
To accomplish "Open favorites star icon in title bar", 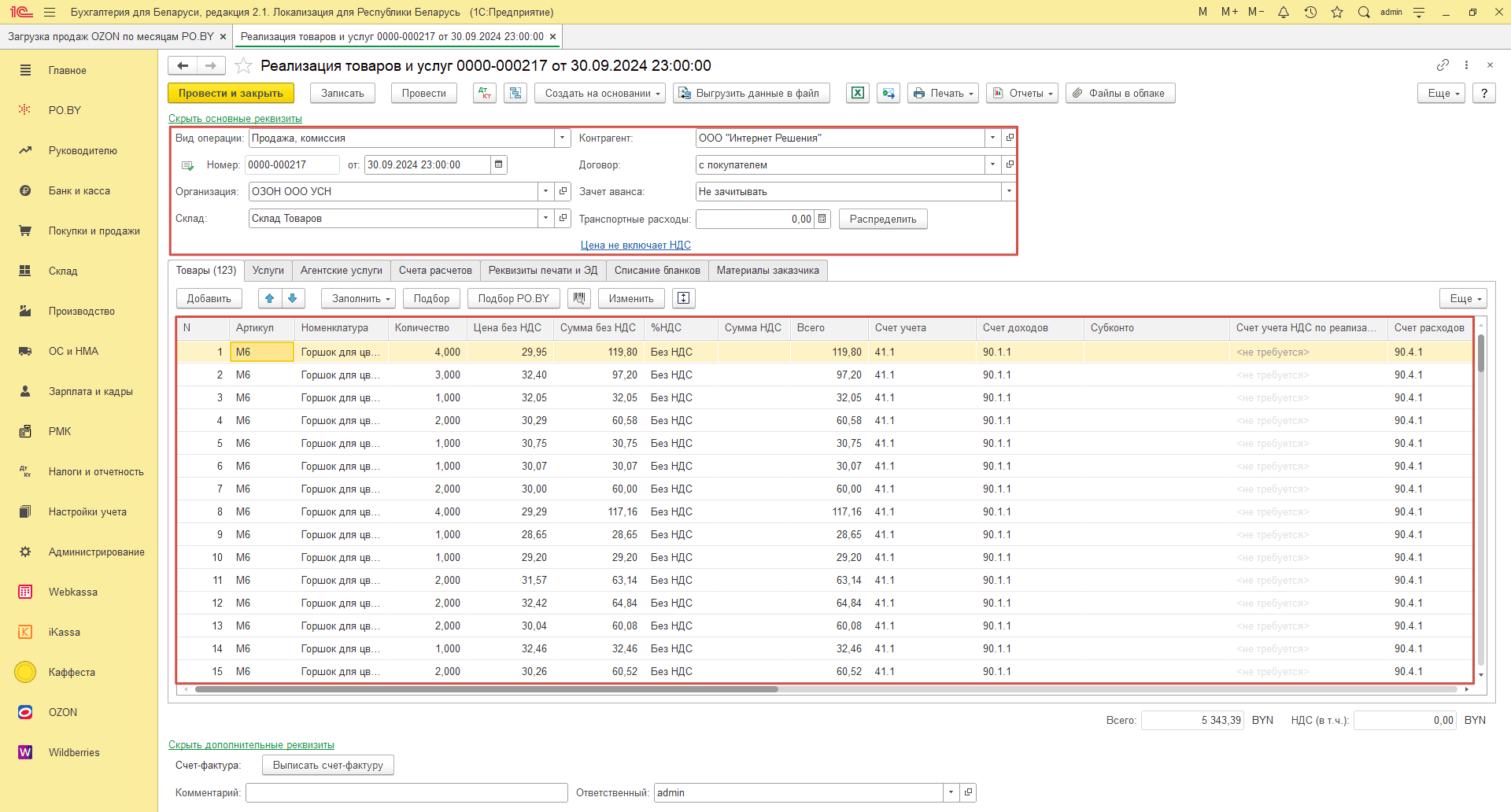I will pyautogui.click(x=1337, y=12).
